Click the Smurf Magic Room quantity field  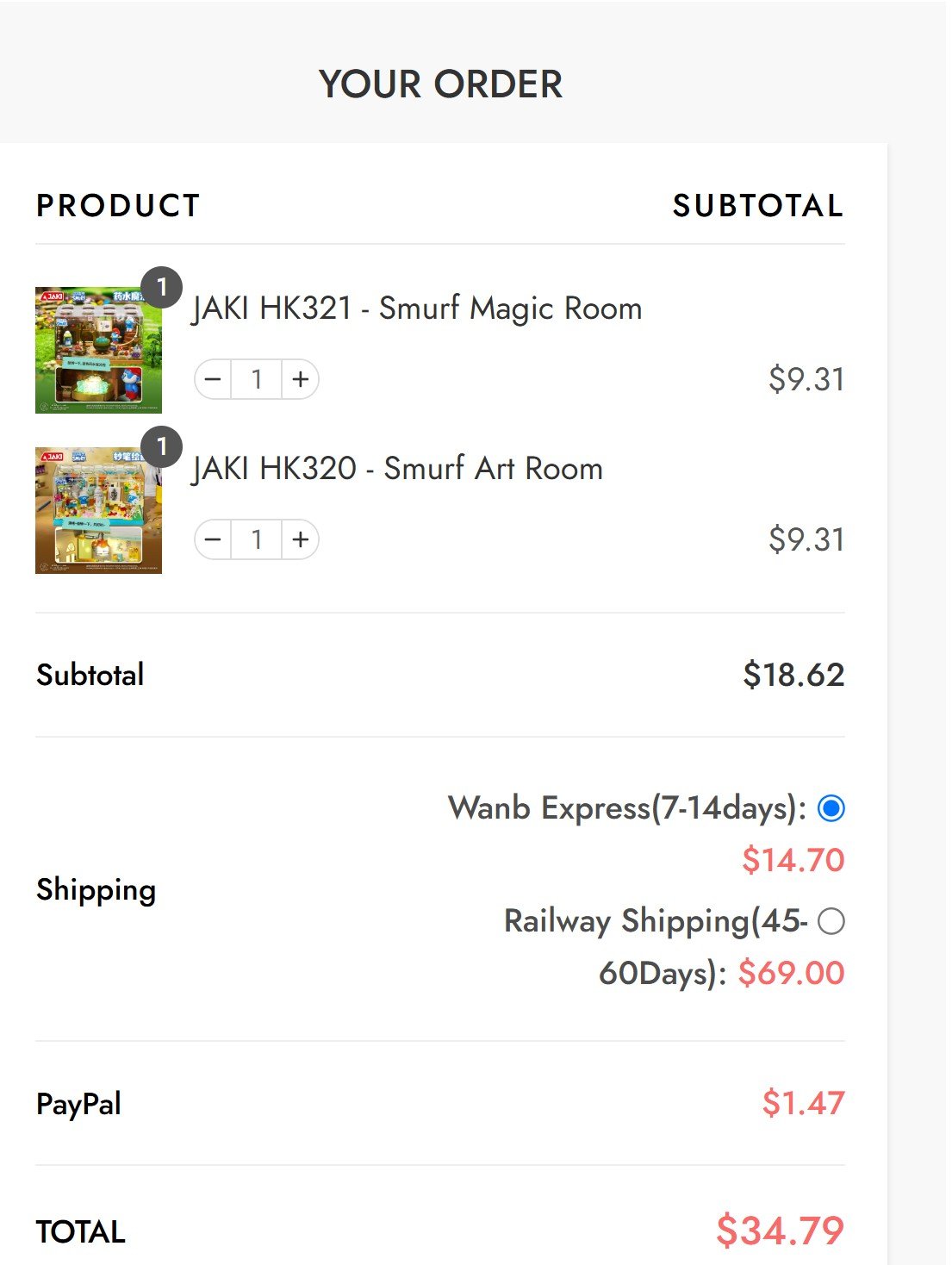pyautogui.click(x=257, y=379)
